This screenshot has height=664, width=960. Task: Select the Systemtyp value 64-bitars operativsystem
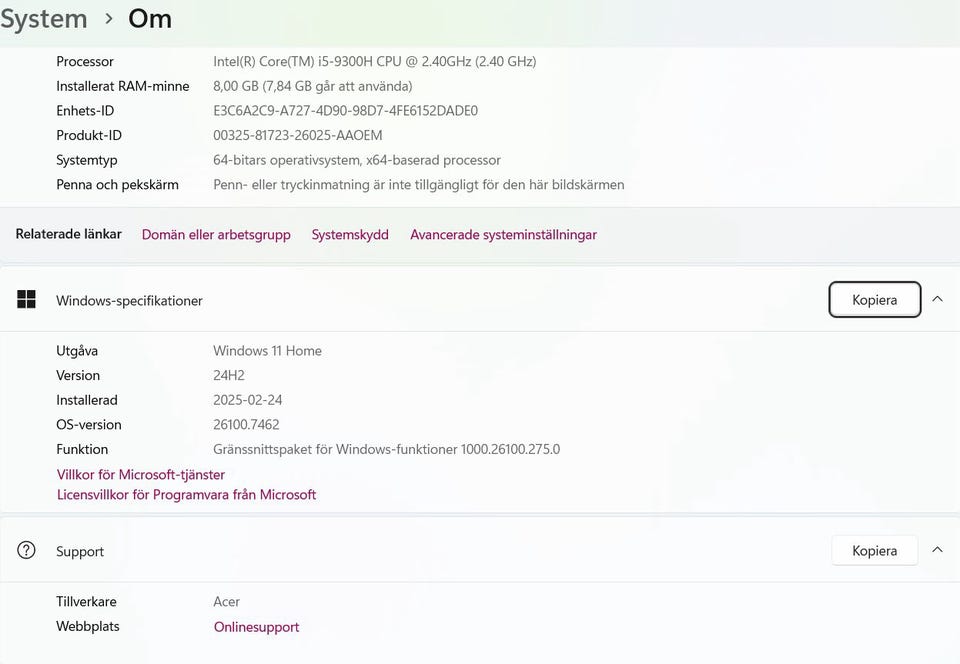pyautogui.click(x=357, y=160)
